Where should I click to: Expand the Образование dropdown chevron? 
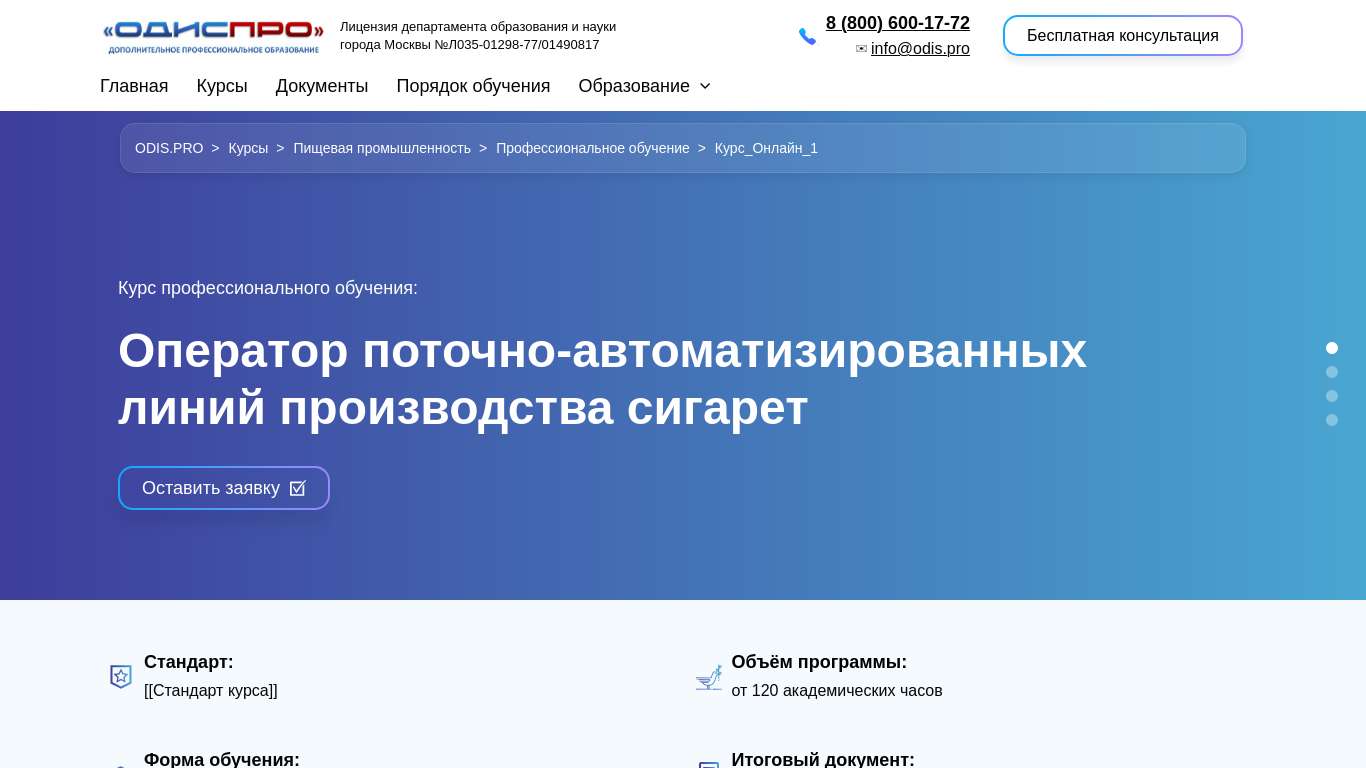click(705, 86)
